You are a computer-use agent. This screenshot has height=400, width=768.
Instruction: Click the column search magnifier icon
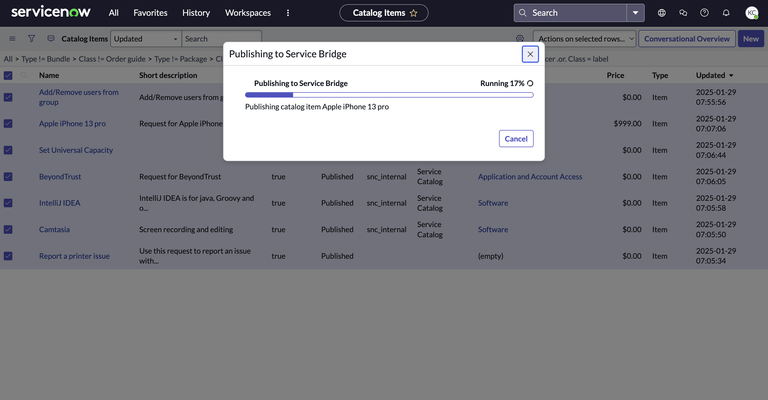click(24, 75)
